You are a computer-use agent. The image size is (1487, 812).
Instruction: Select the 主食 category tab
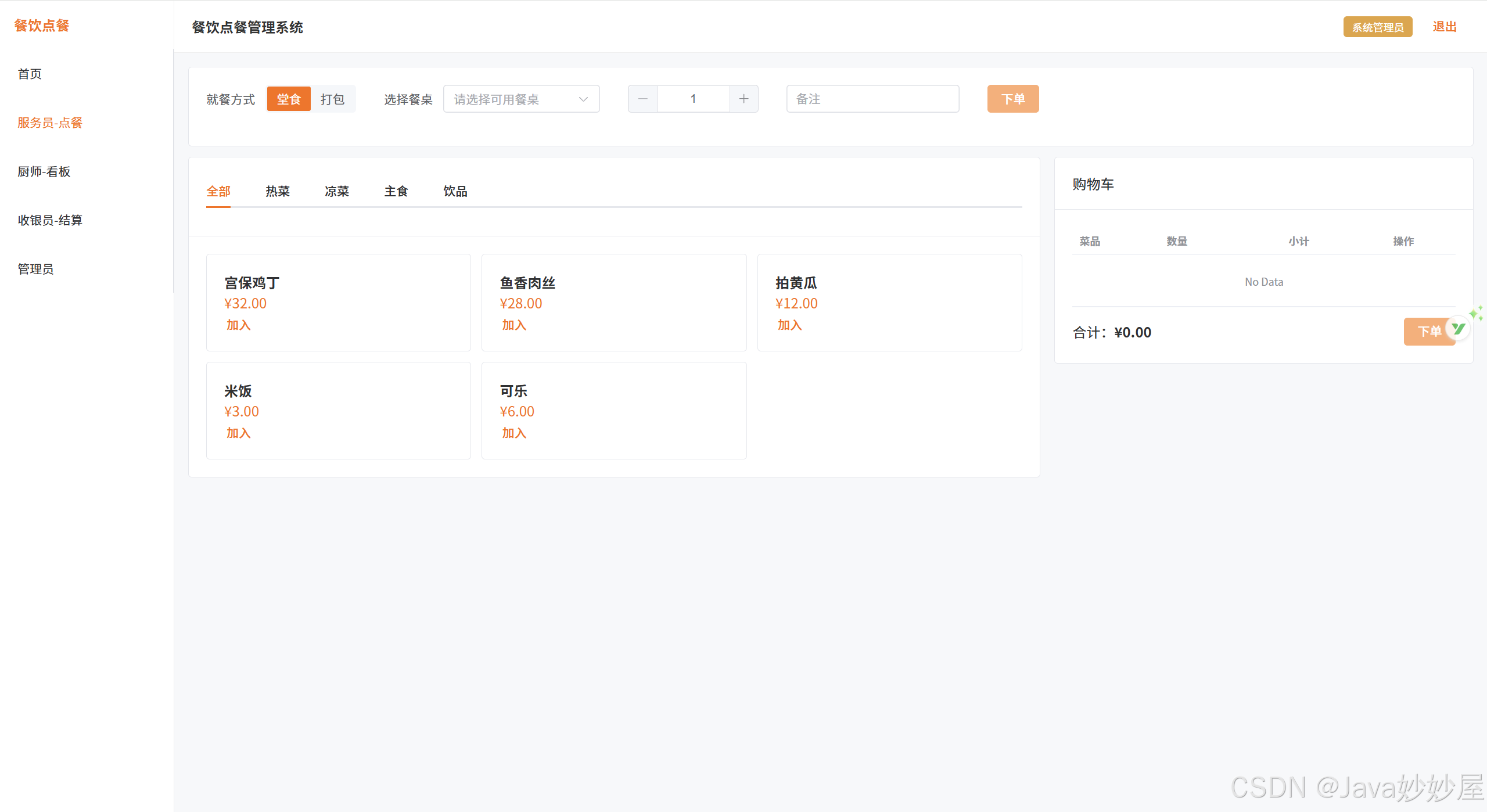click(x=396, y=191)
